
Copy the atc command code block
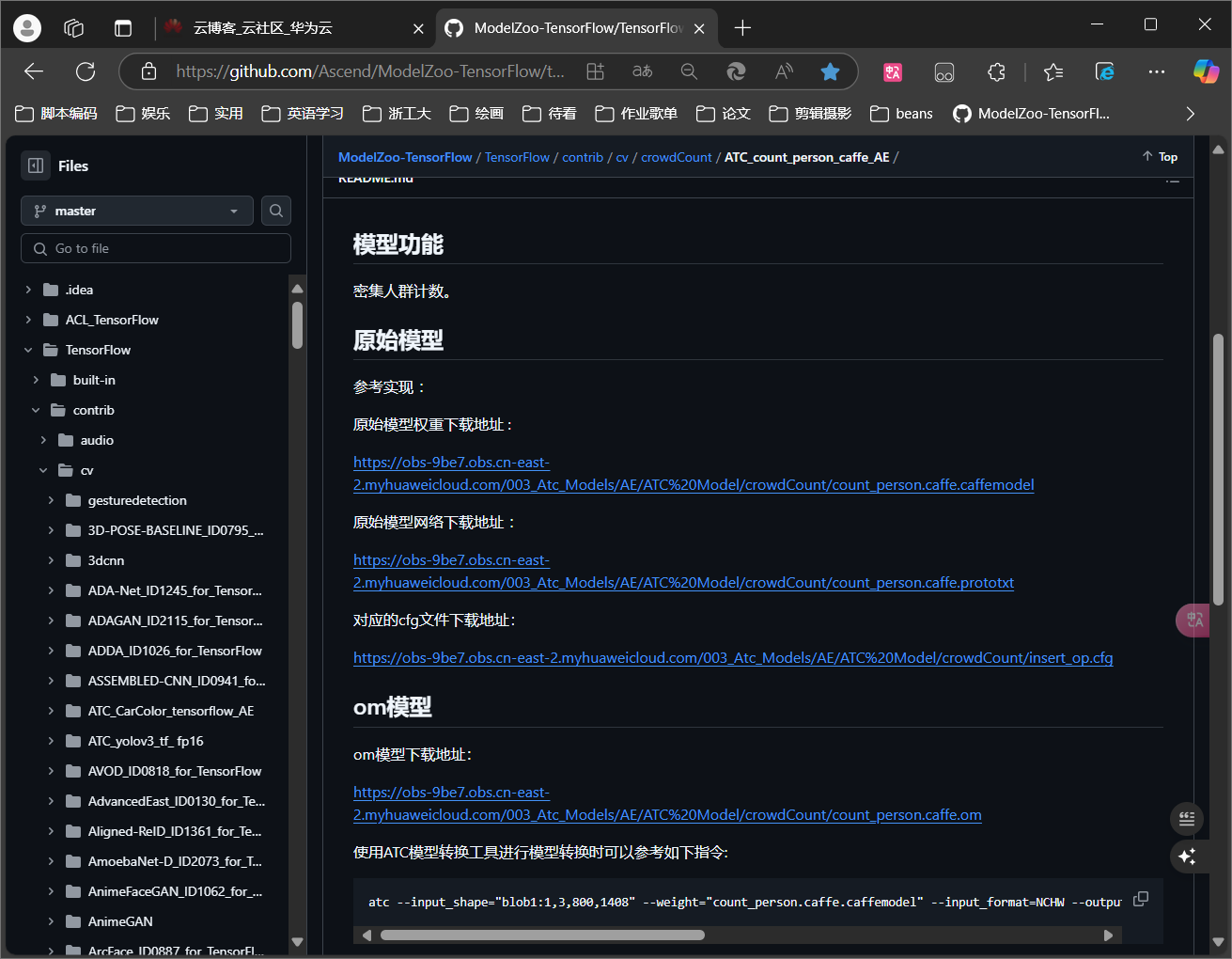tap(1141, 899)
